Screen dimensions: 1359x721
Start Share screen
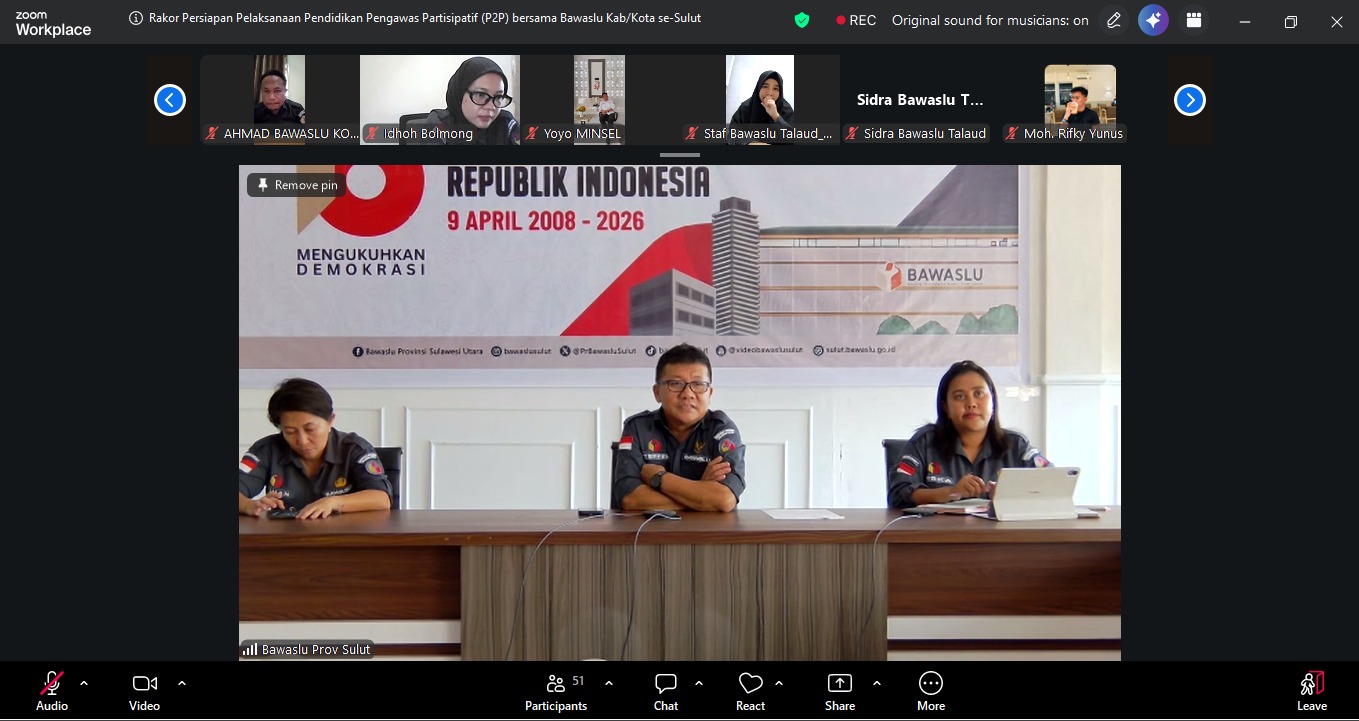(x=840, y=691)
